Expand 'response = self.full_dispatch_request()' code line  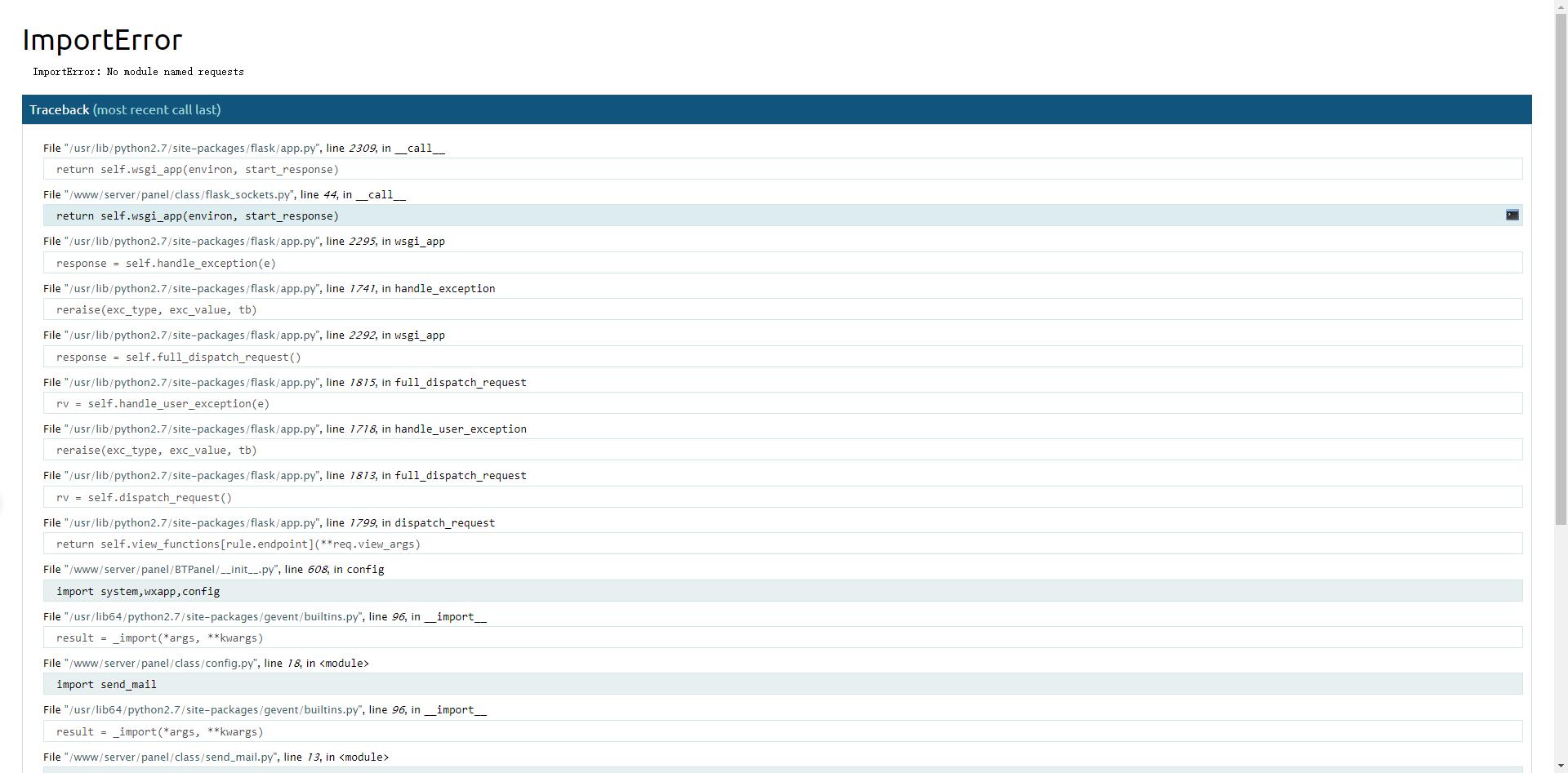pos(782,357)
